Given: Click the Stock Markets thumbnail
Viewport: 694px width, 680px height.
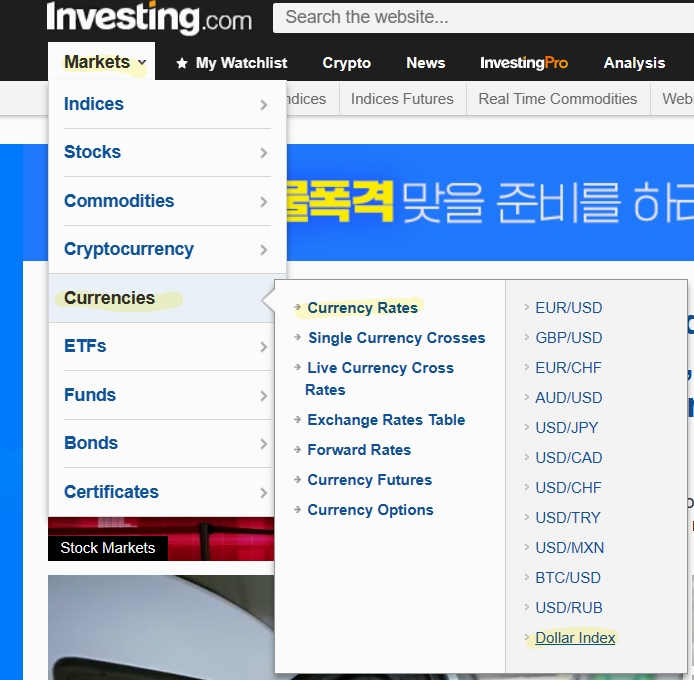Looking at the screenshot, I should tap(161, 539).
